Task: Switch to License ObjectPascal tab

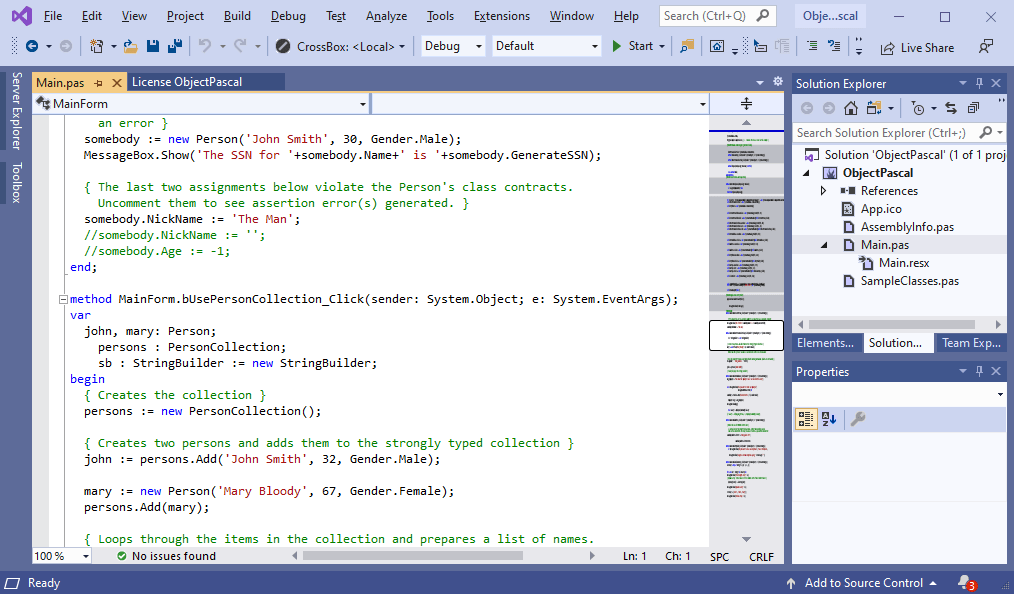Action: pyautogui.click(x=187, y=82)
